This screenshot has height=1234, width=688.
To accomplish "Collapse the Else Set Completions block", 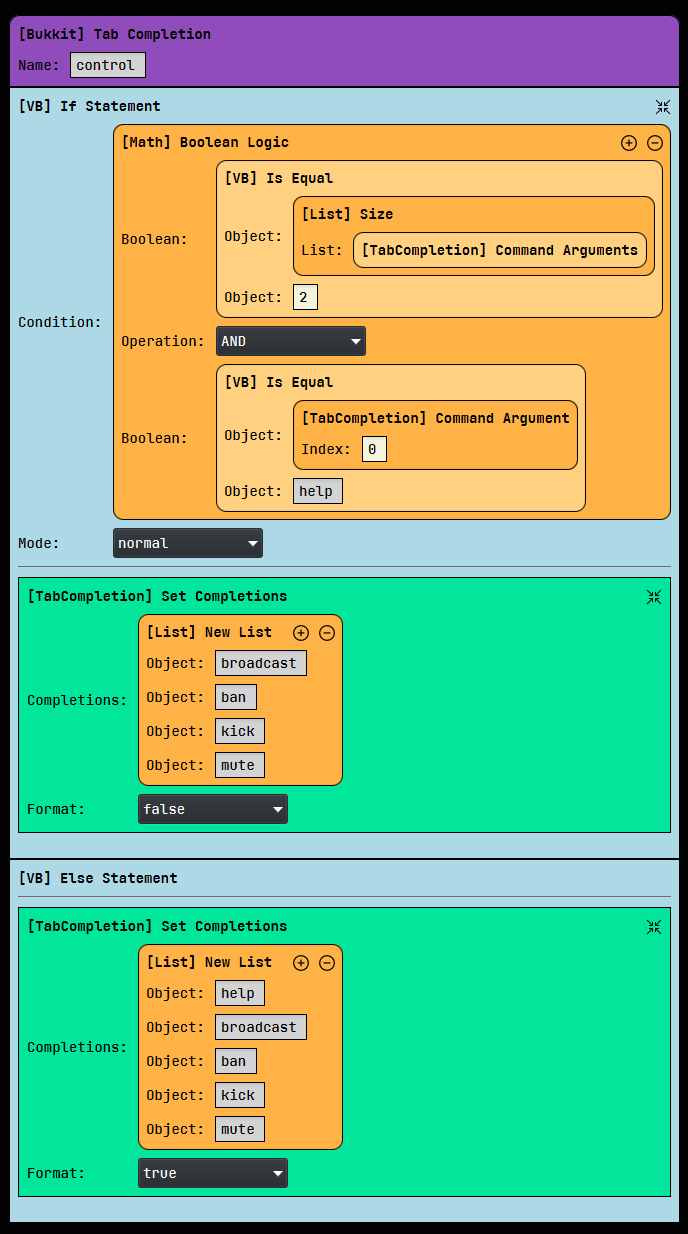I will pos(654,927).
